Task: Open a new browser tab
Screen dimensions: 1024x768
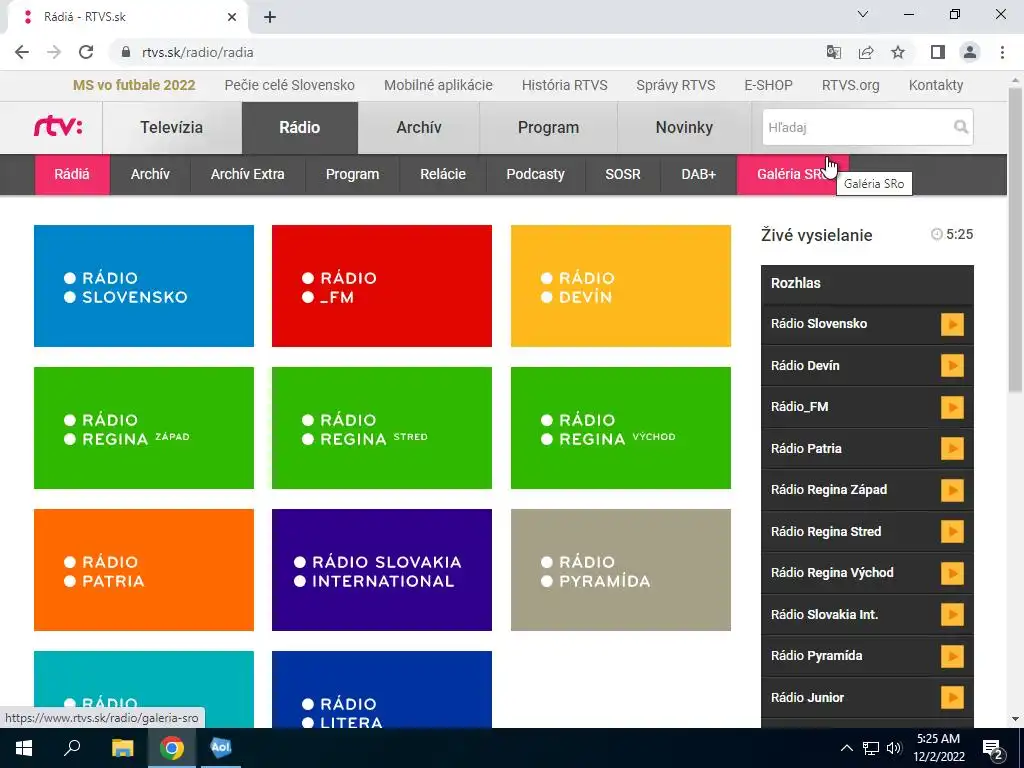Action: 270,18
